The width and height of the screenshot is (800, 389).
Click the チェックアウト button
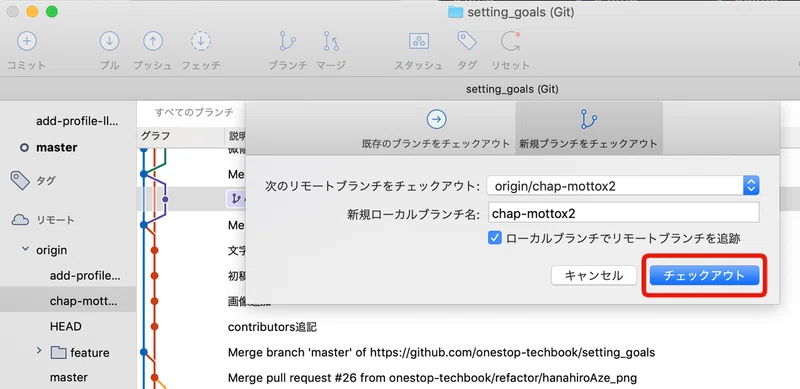coord(705,276)
